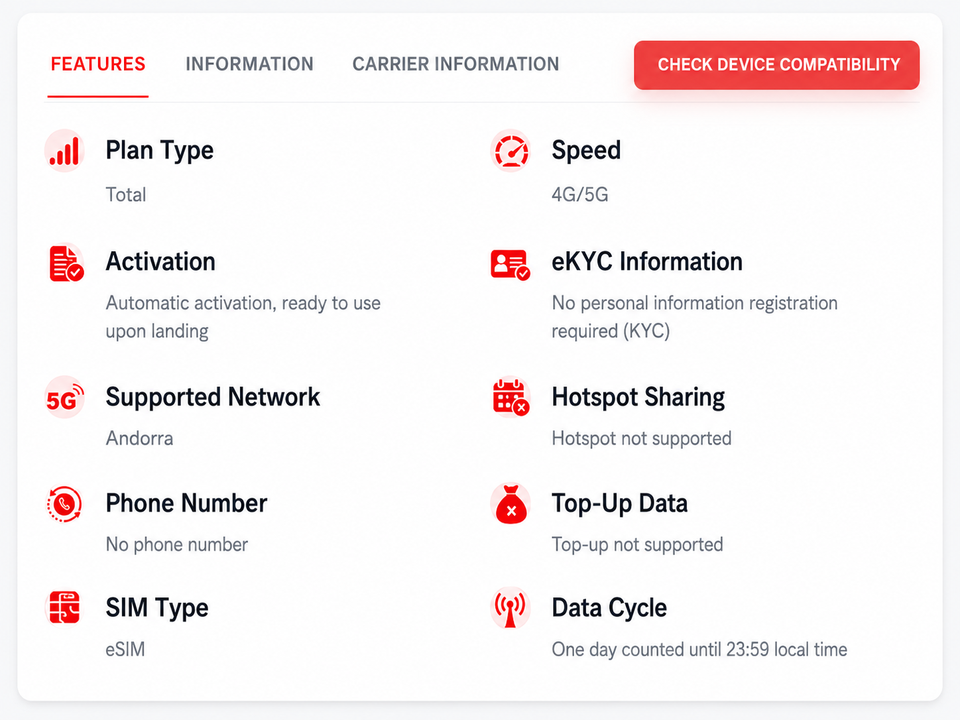Click the Data Cycle antenna icon
Screen dimensions: 960x720
[510, 608]
